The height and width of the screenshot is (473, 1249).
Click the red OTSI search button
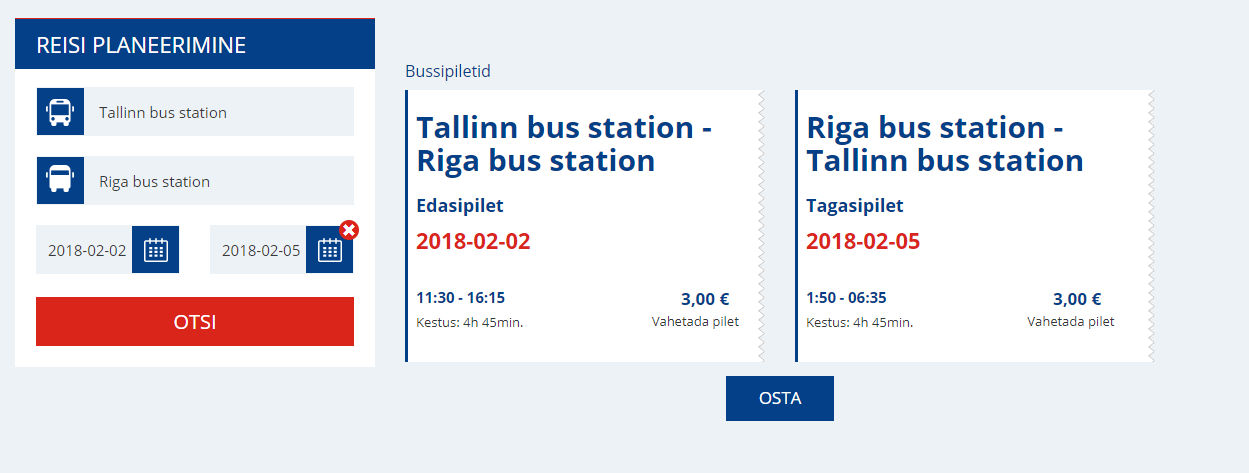pyautogui.click(x=195, y=322)
